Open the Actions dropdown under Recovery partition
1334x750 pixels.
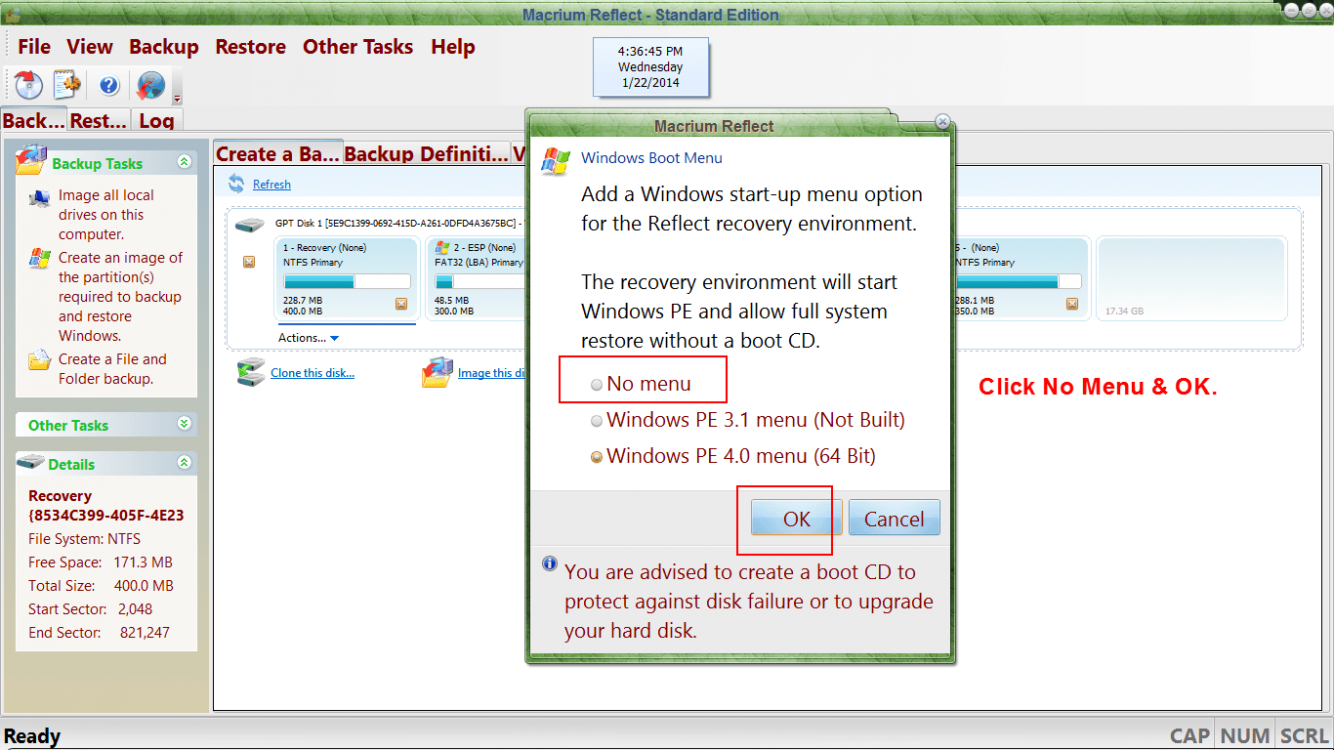point(309,338)
